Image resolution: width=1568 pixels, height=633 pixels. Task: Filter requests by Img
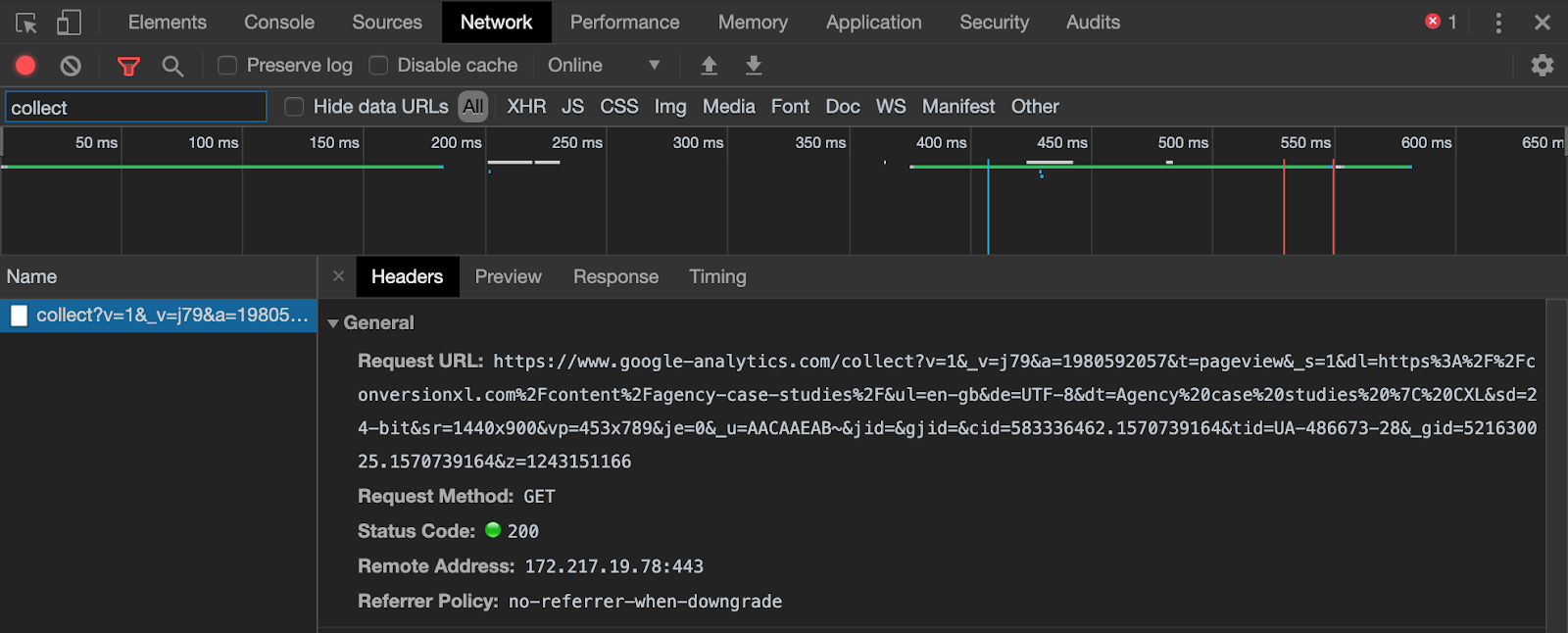[670, 107]
